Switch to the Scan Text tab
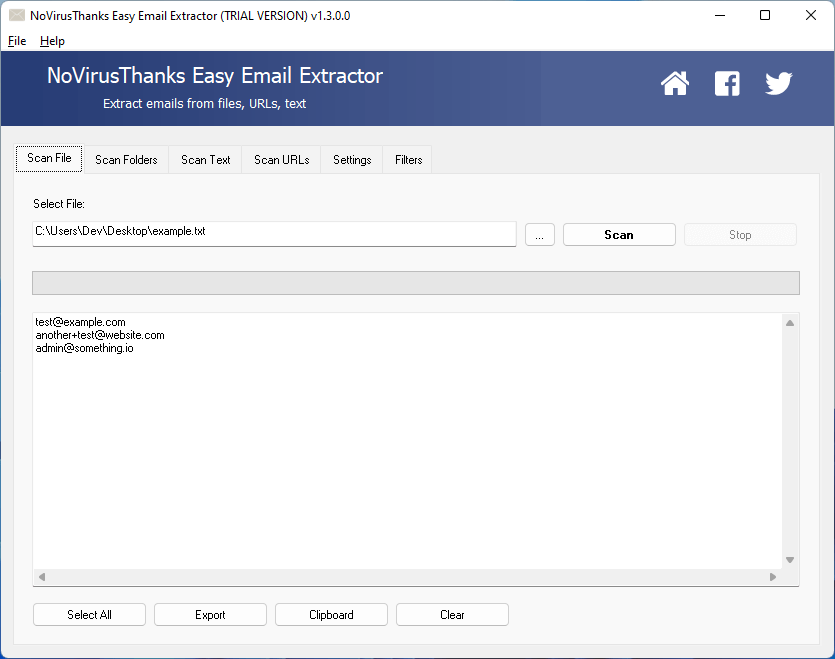Screen dimensions: 835x659 point(205,159)
